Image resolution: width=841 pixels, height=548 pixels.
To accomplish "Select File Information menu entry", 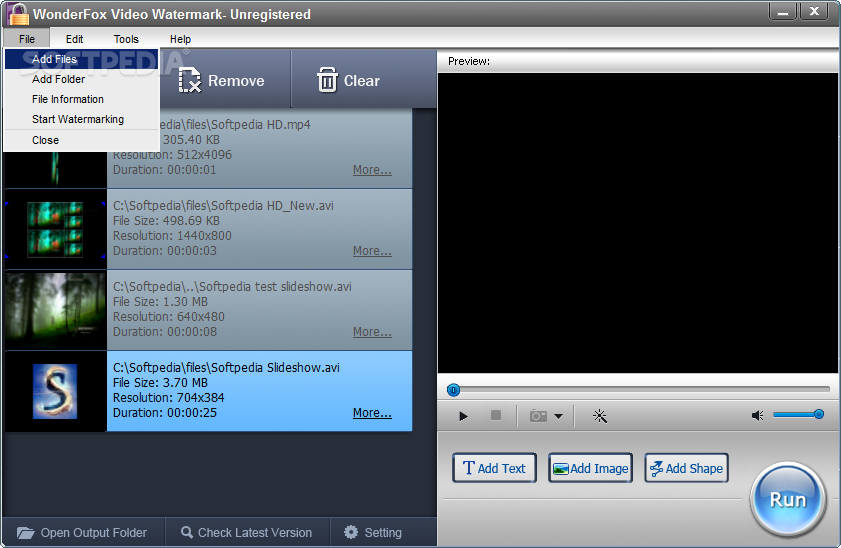I will tap(82, 99).
